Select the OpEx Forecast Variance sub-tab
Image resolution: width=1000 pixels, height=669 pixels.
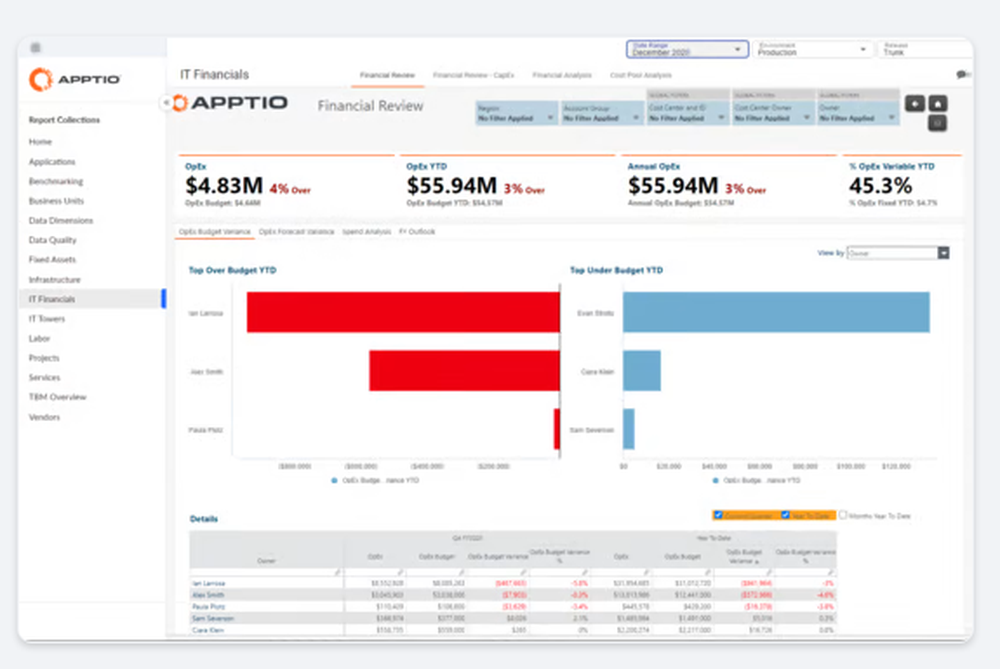point(297,232)
